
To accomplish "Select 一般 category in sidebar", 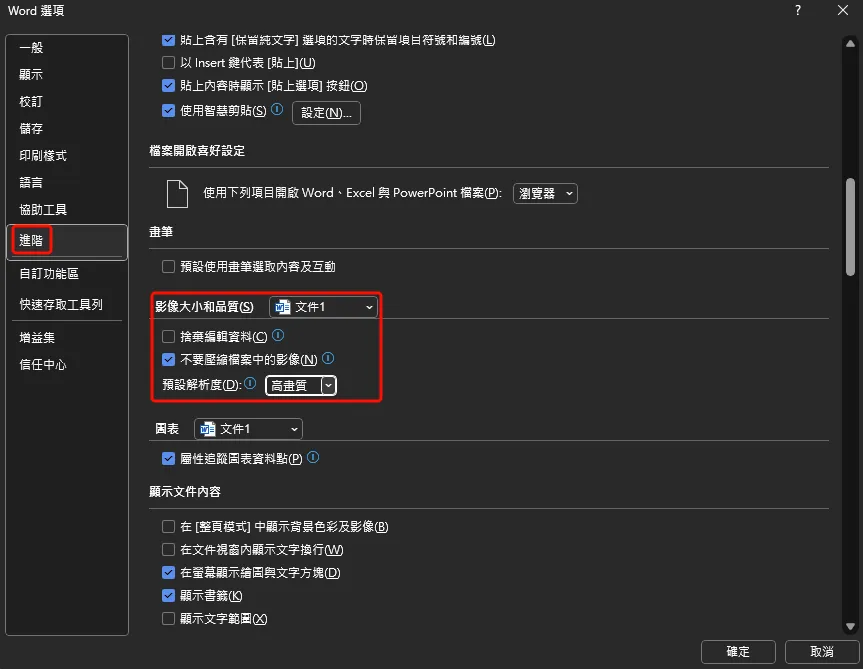I will [x=67, y=48].
